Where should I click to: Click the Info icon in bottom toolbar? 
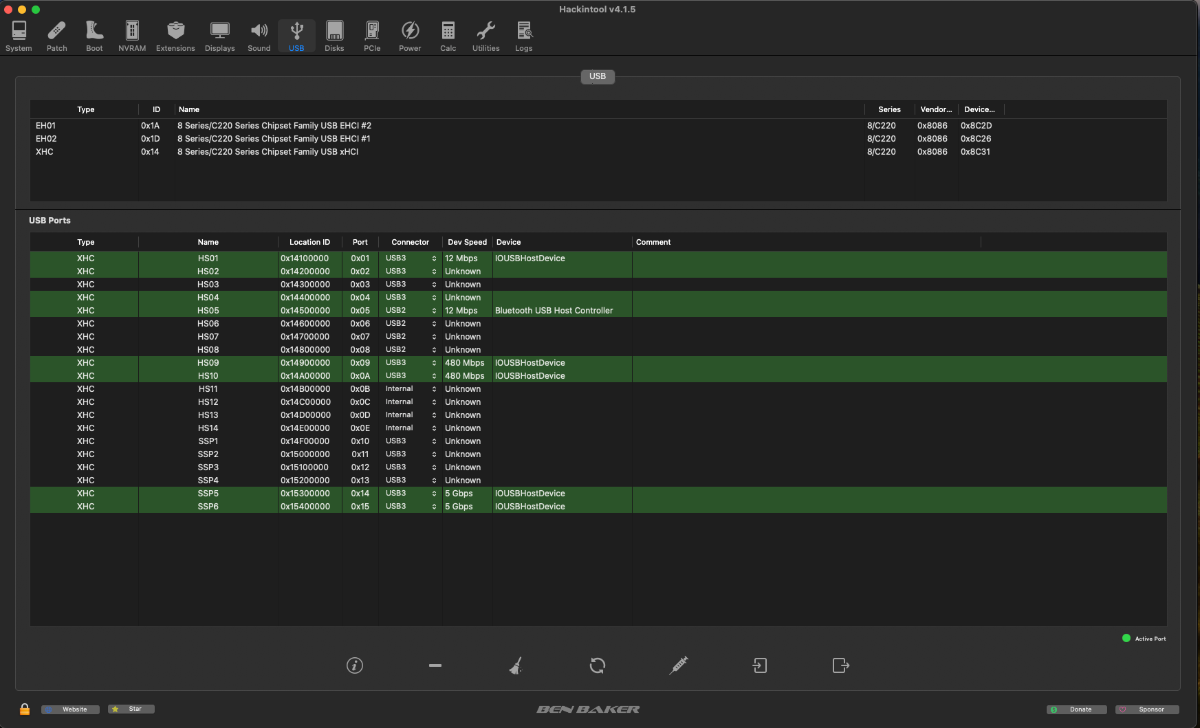(353, 665)
